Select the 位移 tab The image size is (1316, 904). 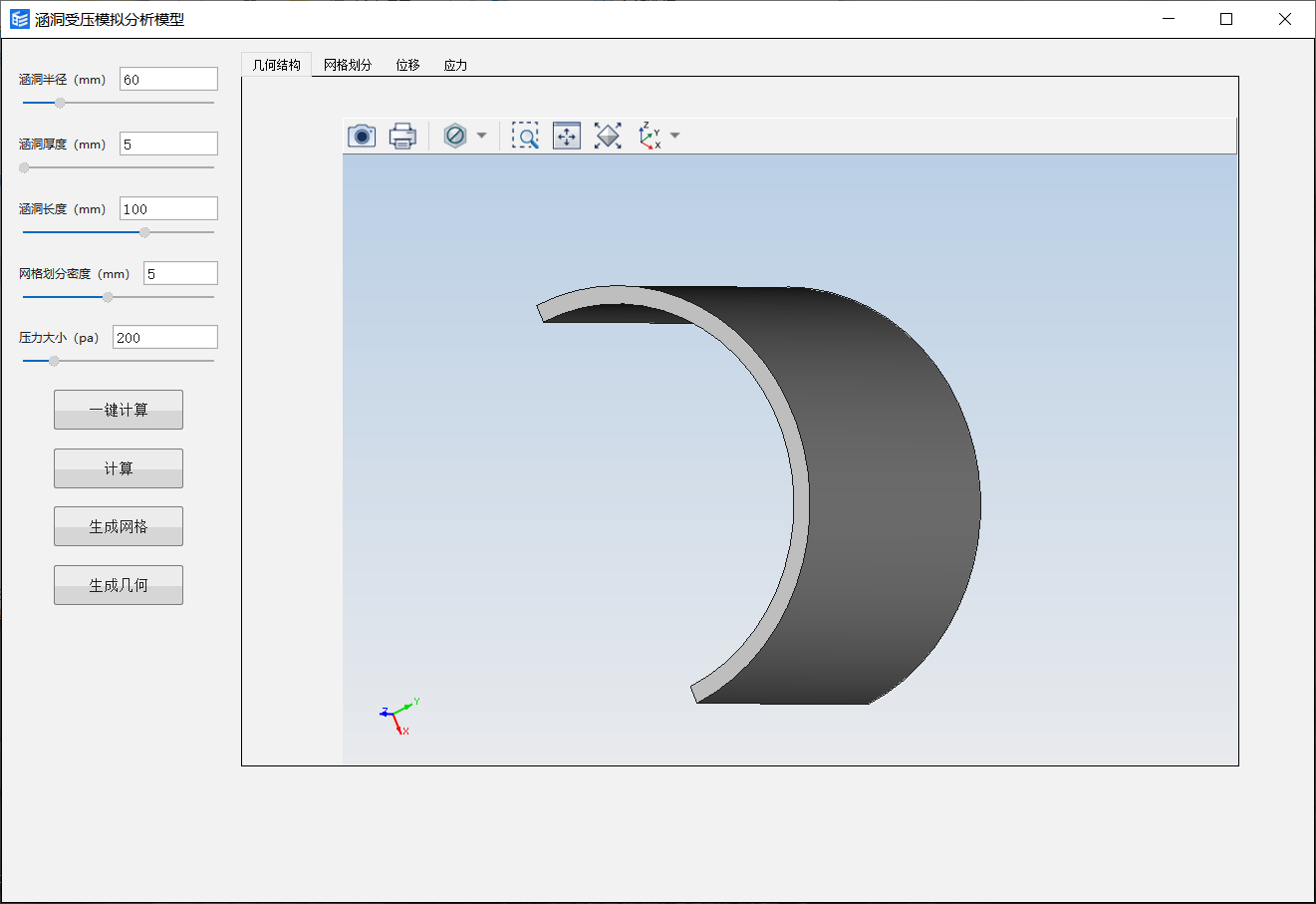click(x=407, y=65)
